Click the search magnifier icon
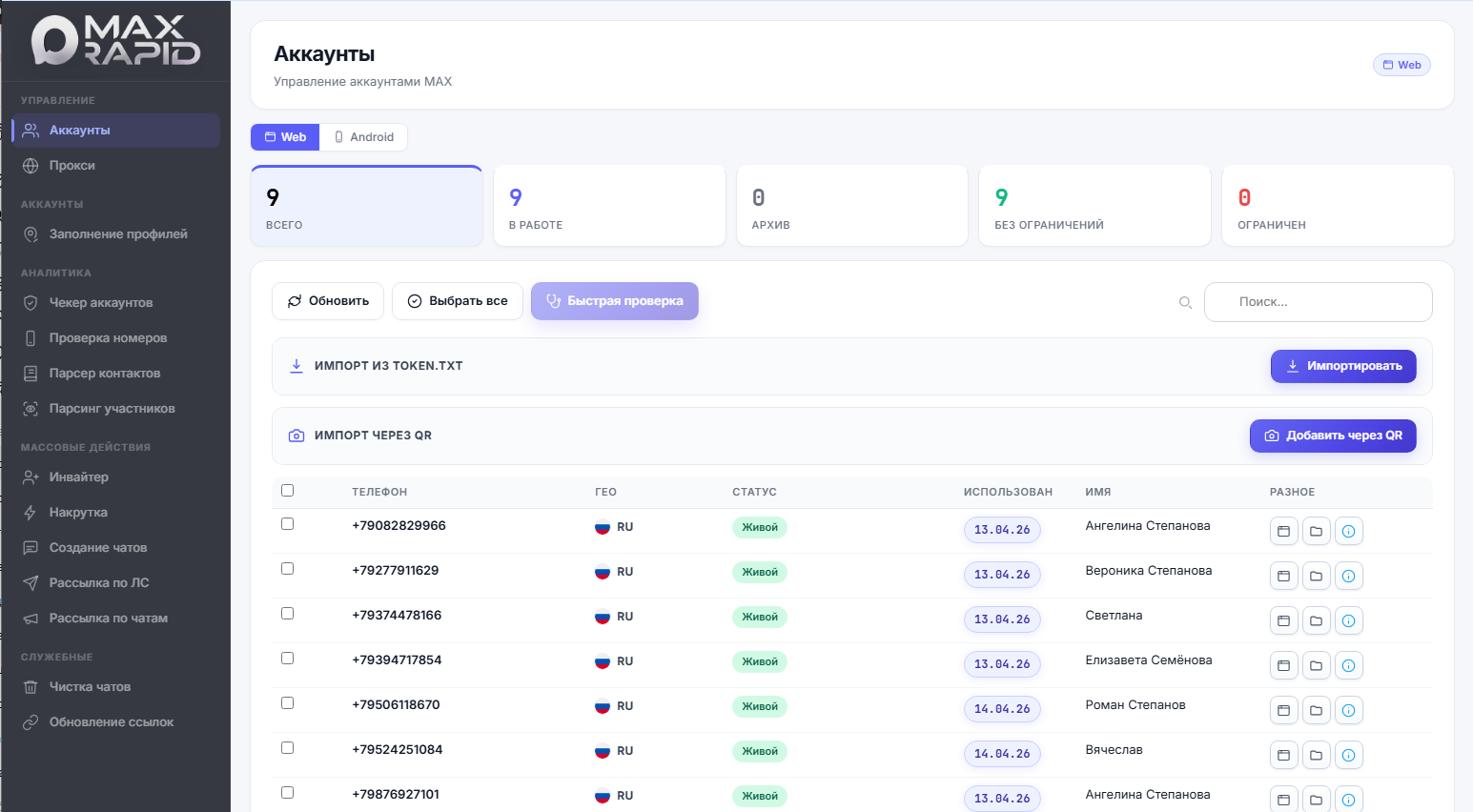1473x812 pixels. [1185, 302]
